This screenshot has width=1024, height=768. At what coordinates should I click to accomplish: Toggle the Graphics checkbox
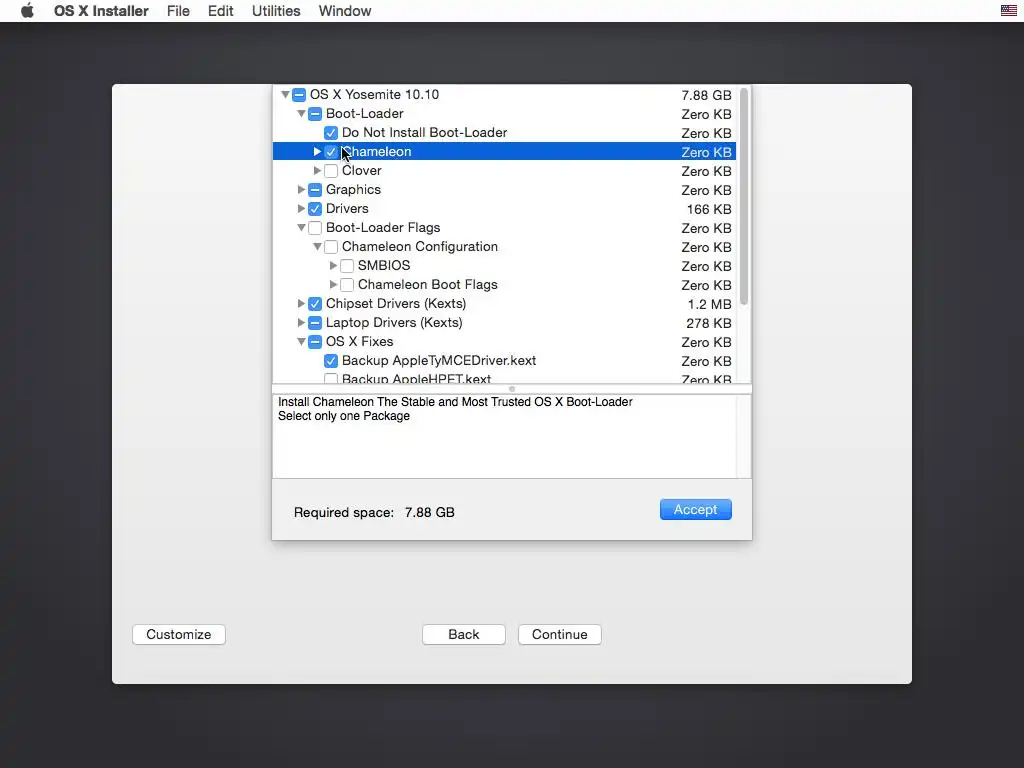pos(315,189)
